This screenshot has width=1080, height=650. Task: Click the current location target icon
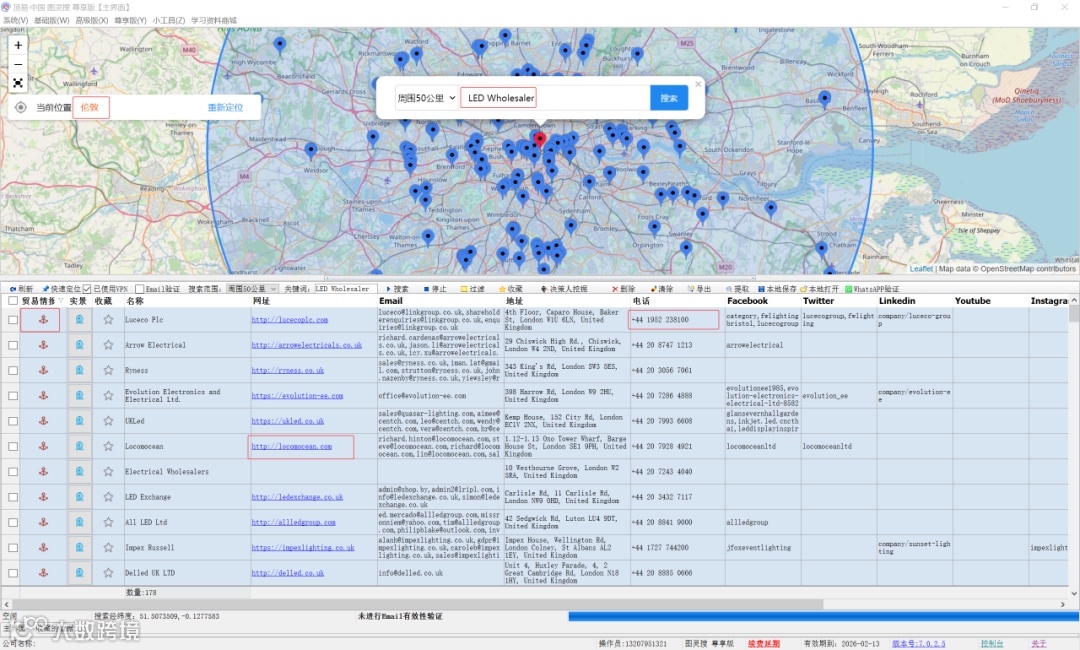click(21, 107)
